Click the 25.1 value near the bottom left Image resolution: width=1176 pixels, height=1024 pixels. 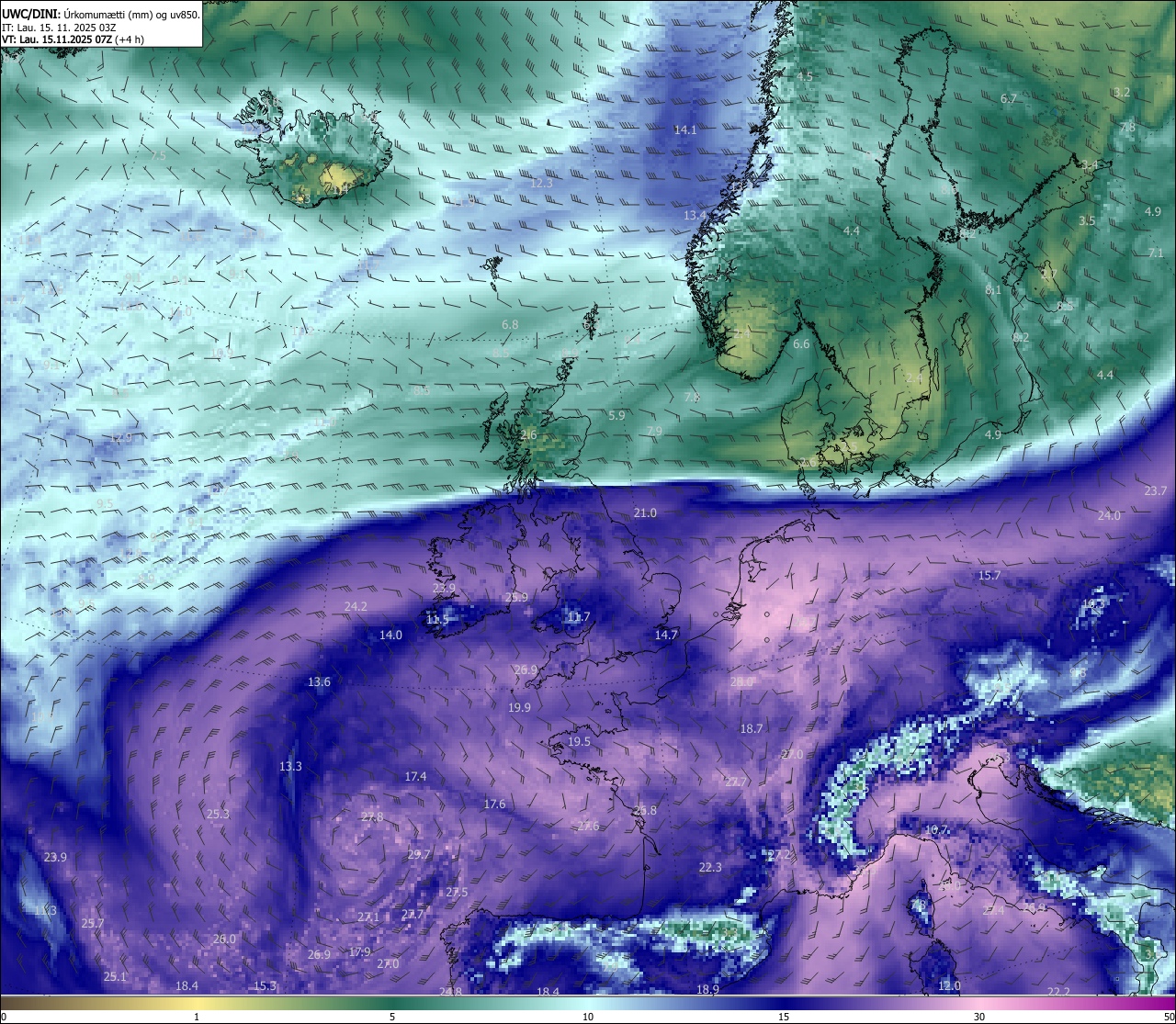coord(114,977)
